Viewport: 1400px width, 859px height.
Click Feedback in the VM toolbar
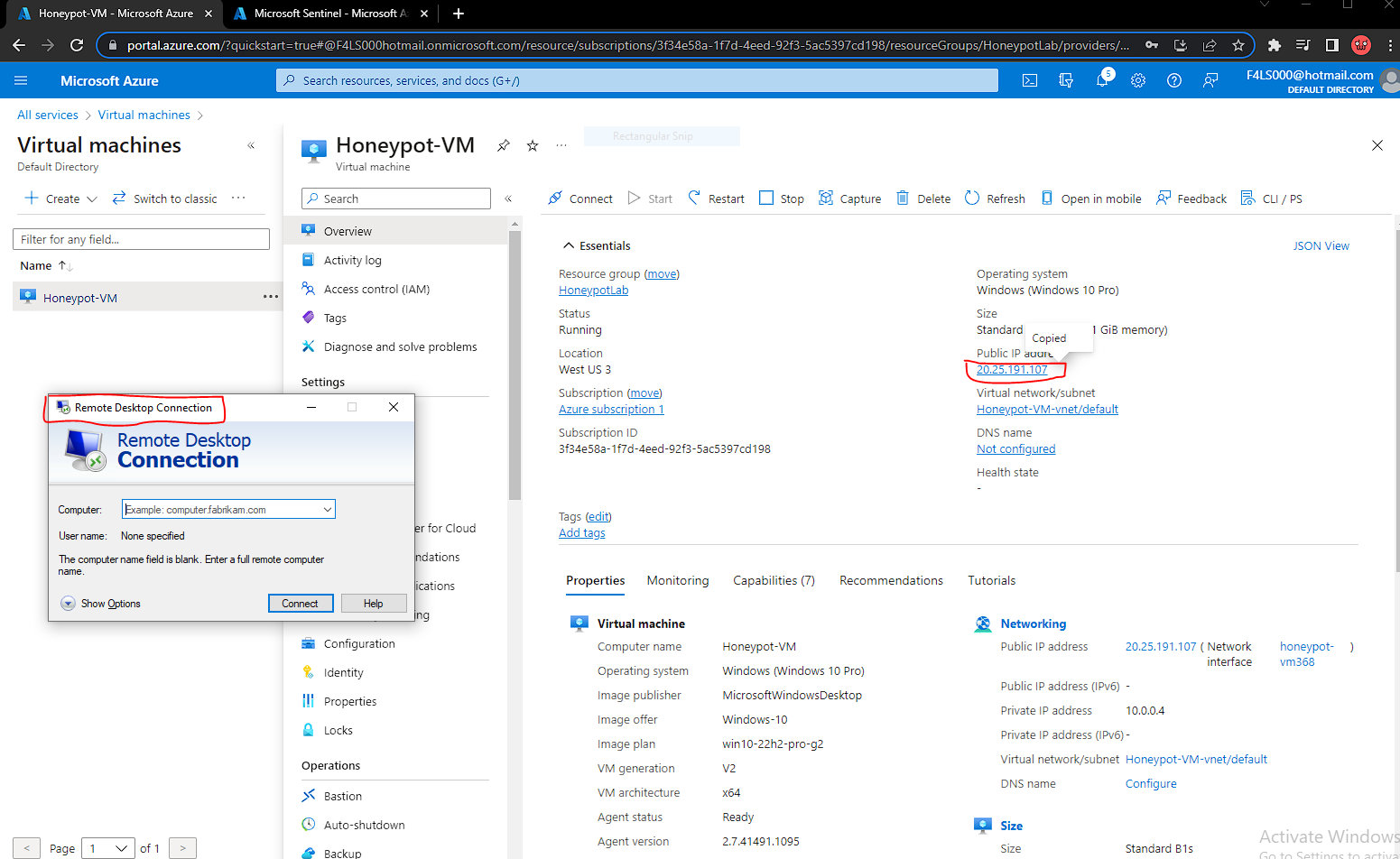1191,199
